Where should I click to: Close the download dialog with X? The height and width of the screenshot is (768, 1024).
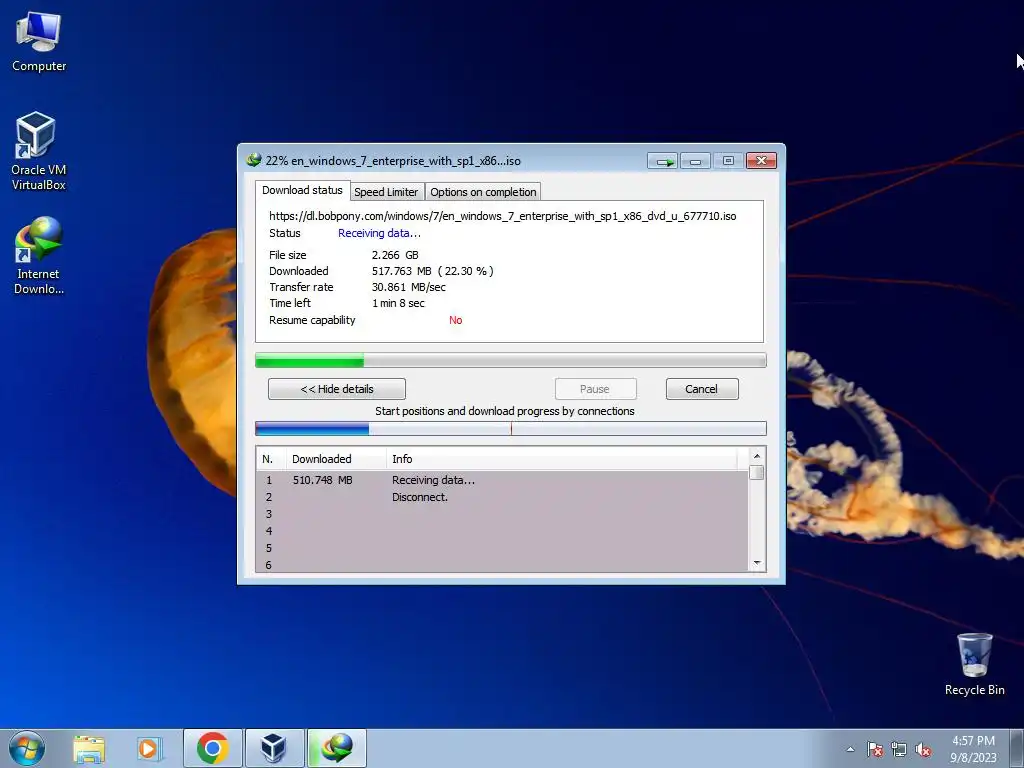coord(761,161)
